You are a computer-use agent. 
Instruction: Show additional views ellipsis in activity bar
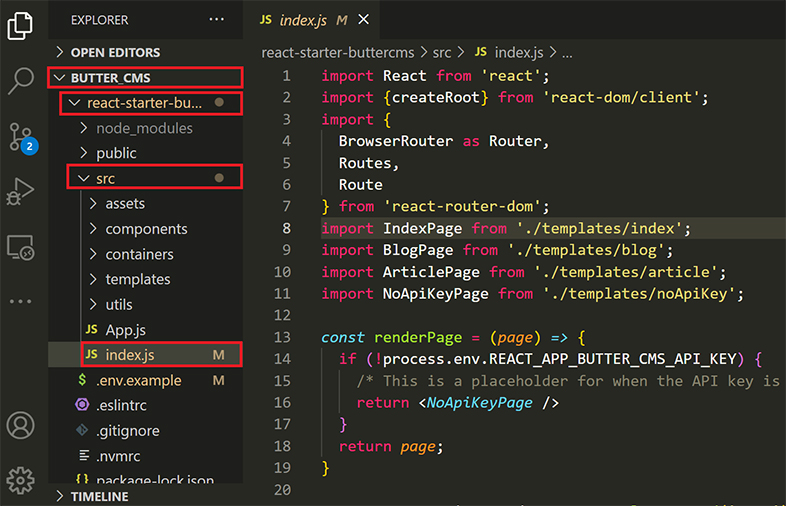pyautogui.click(x=21, y=301)
